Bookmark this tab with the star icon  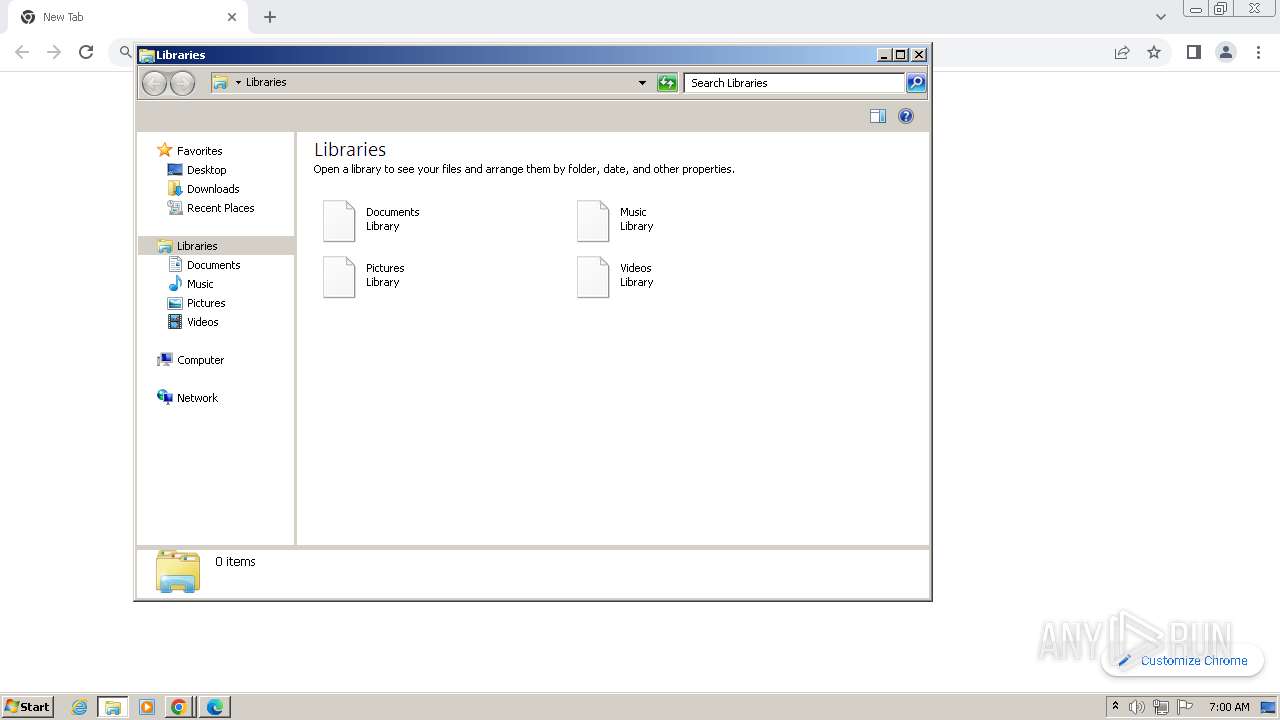coord(1154,52)
